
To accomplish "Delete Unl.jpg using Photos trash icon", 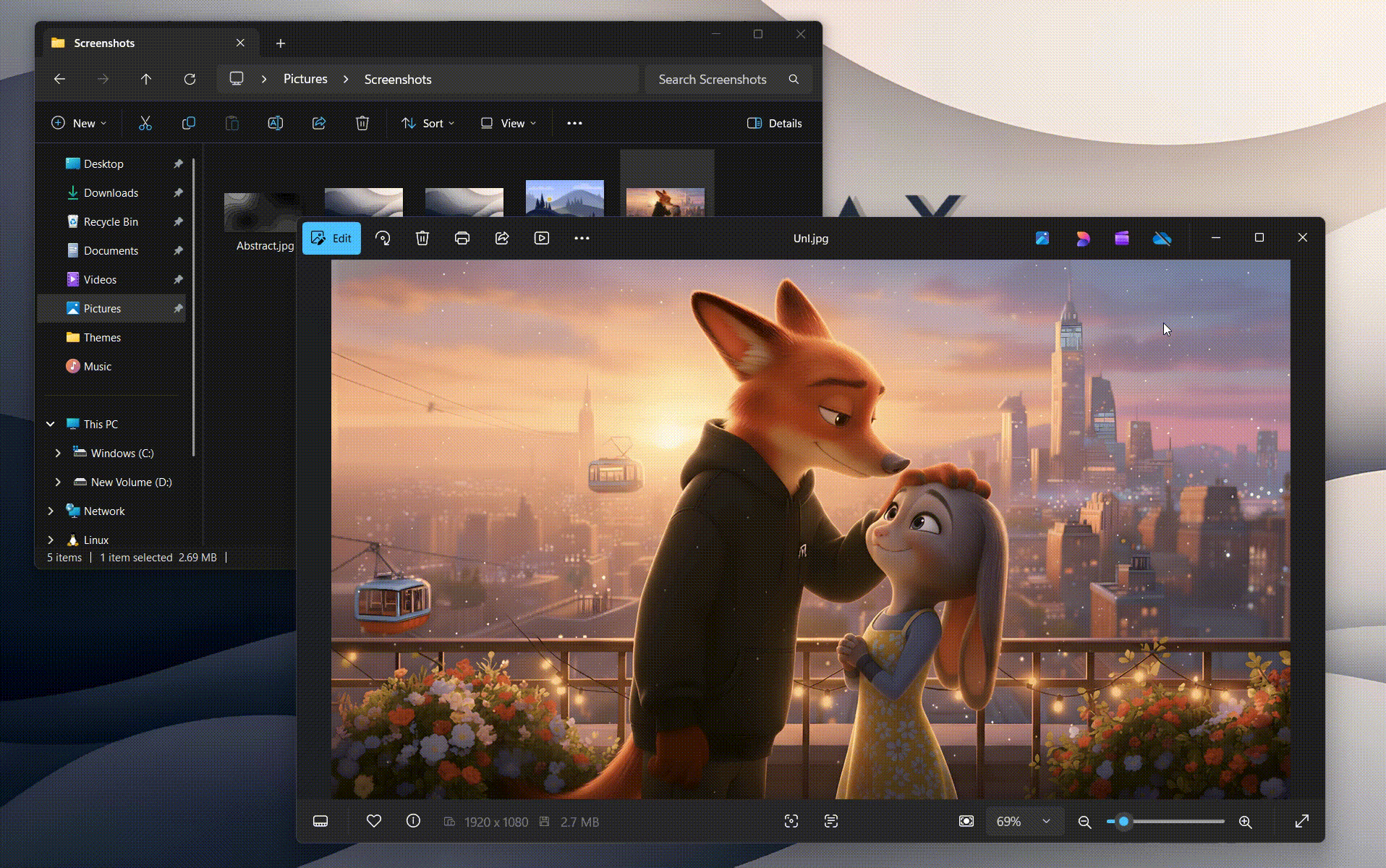I will 422,238.
